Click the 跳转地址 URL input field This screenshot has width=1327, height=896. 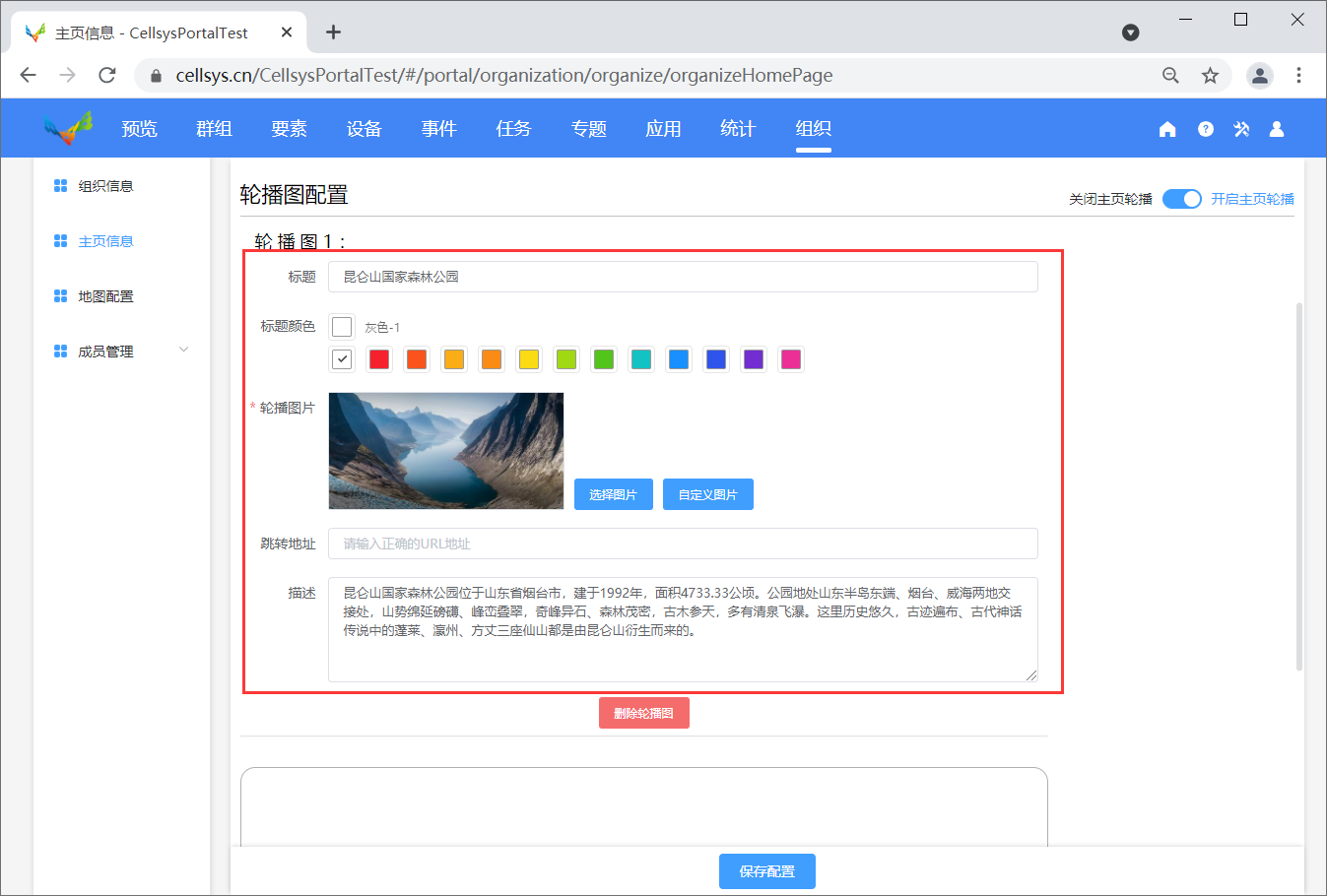(x=683, y=544)
